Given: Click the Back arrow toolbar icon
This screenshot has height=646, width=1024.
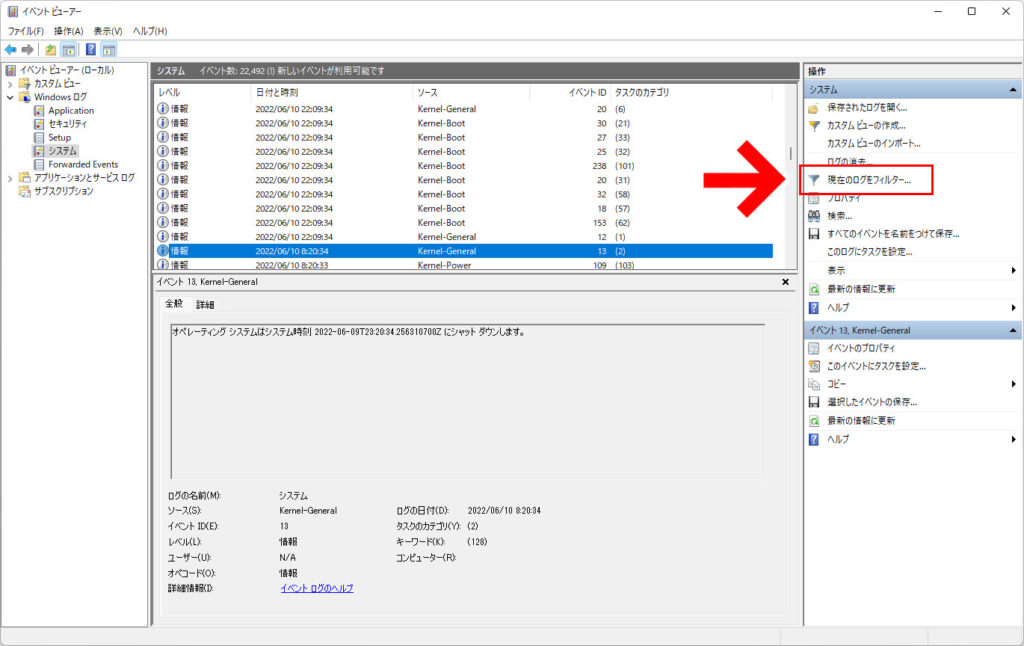Looking at the screenshot, I should 10,50.
